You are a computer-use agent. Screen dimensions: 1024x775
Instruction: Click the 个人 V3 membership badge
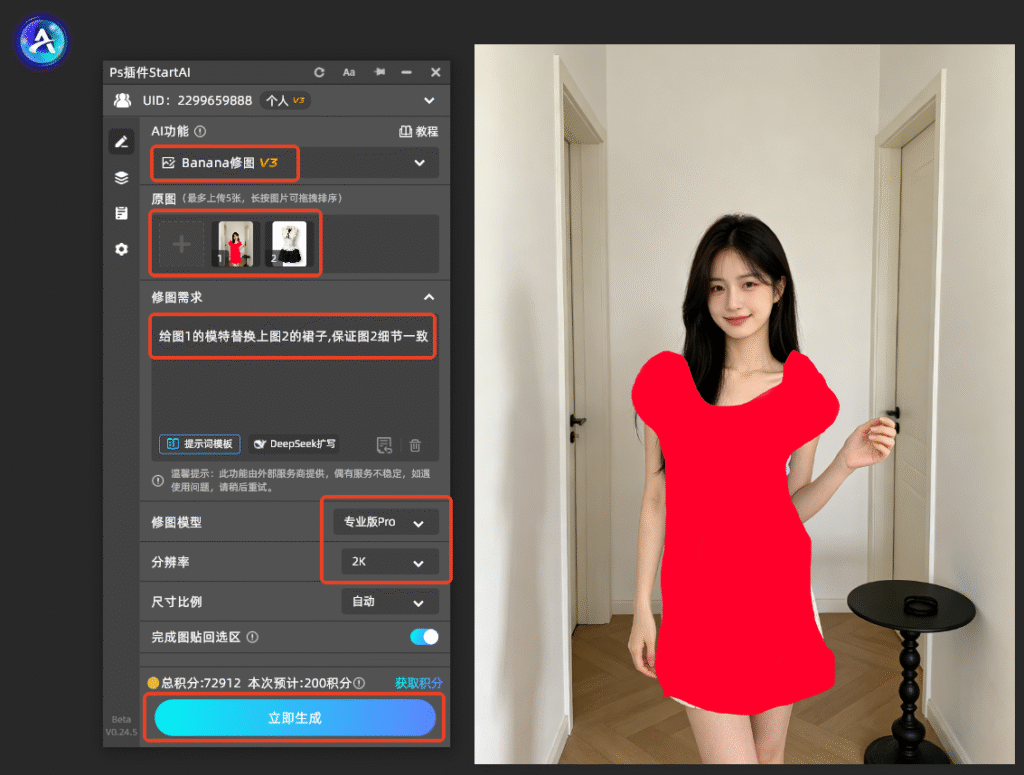point(285,101)
